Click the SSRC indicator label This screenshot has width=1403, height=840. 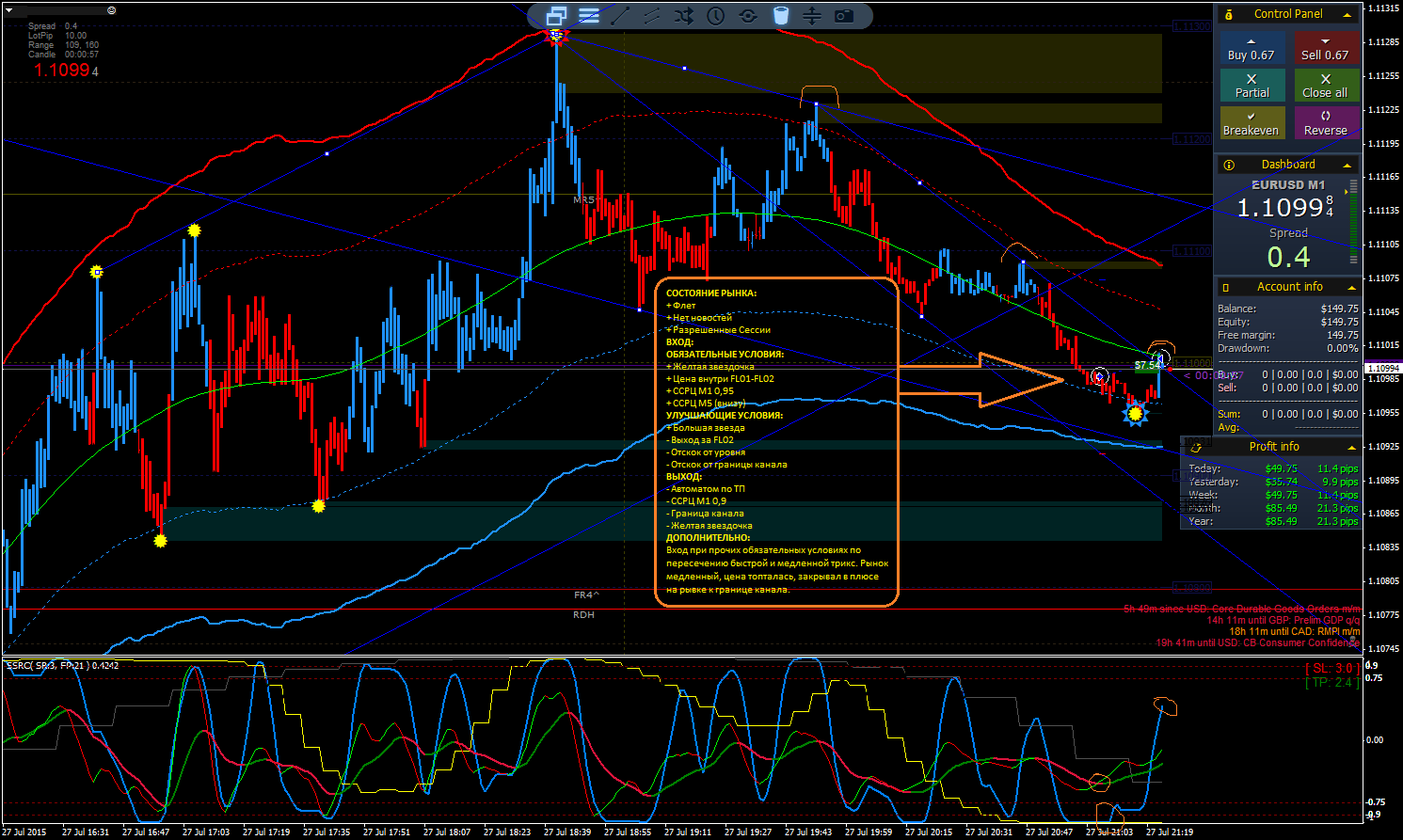click(x=62, y=665)
